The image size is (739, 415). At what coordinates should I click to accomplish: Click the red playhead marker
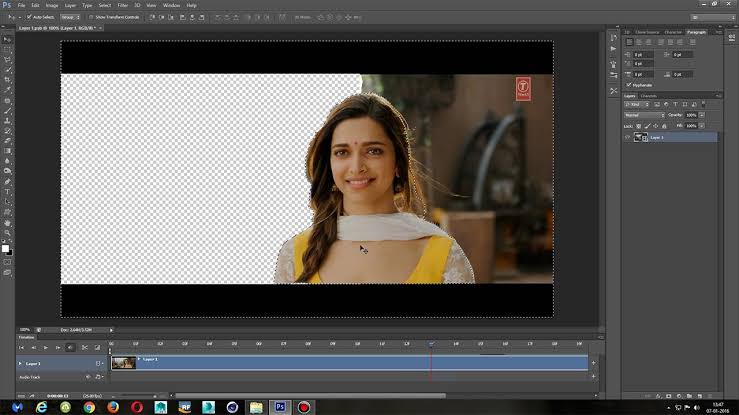(431, 344)
